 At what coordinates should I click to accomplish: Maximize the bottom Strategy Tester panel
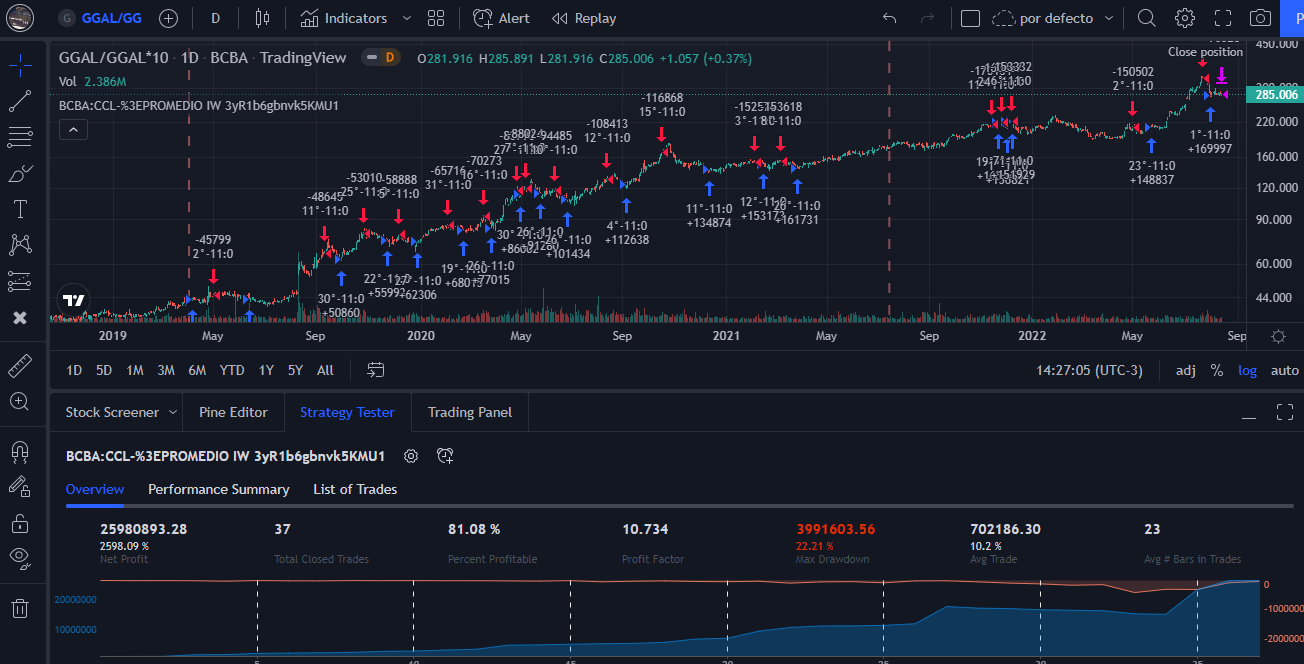click(x=1285, y=412)
